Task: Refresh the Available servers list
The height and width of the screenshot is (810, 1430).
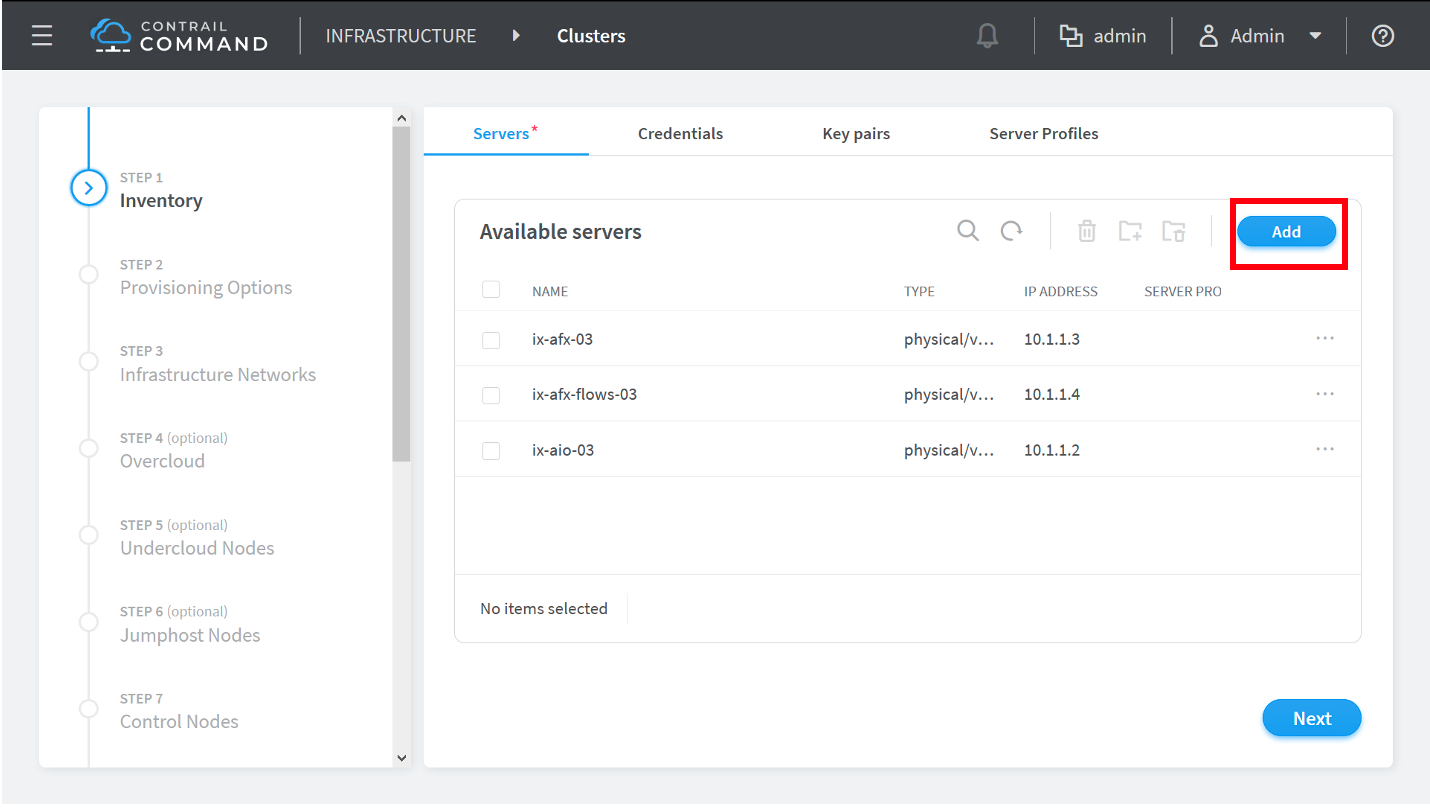Action: [x=1012, y=231]
